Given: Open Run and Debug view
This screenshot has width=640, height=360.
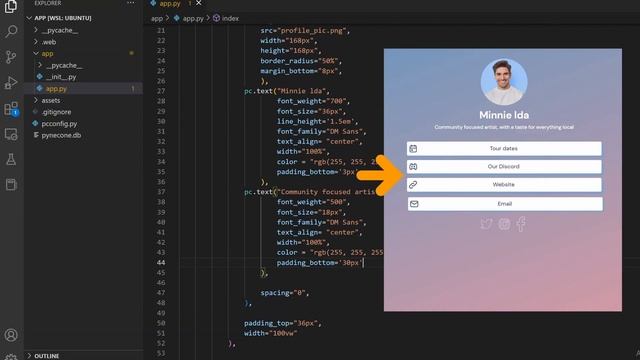Looking at the screenshot, I should [11, 82].
